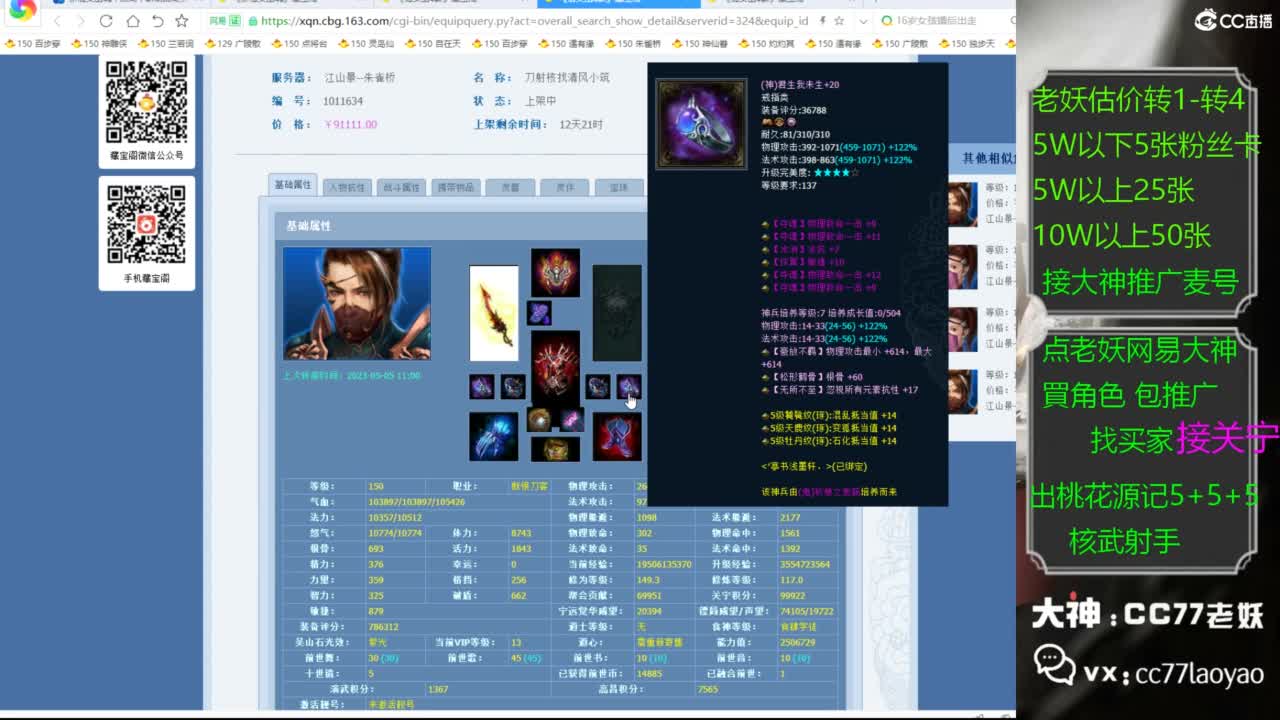Click the colorful browser logo icon
The width and height of the screenshot is (1280, 720).
[x=22, y=9]
